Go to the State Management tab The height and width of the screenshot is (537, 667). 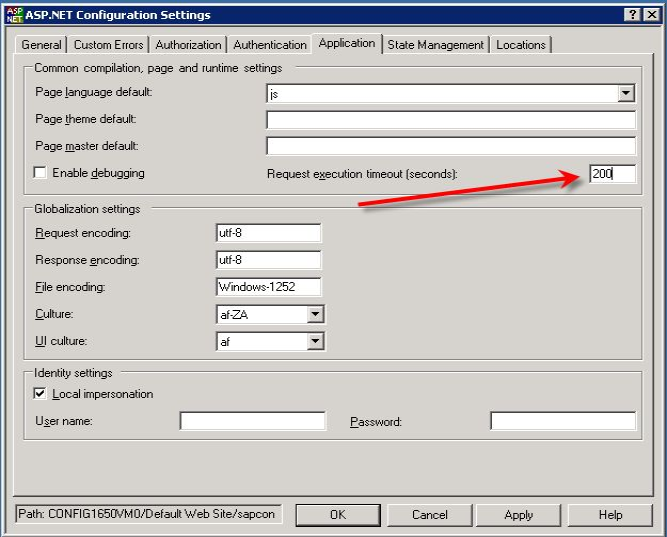click(x=435, y=45)
